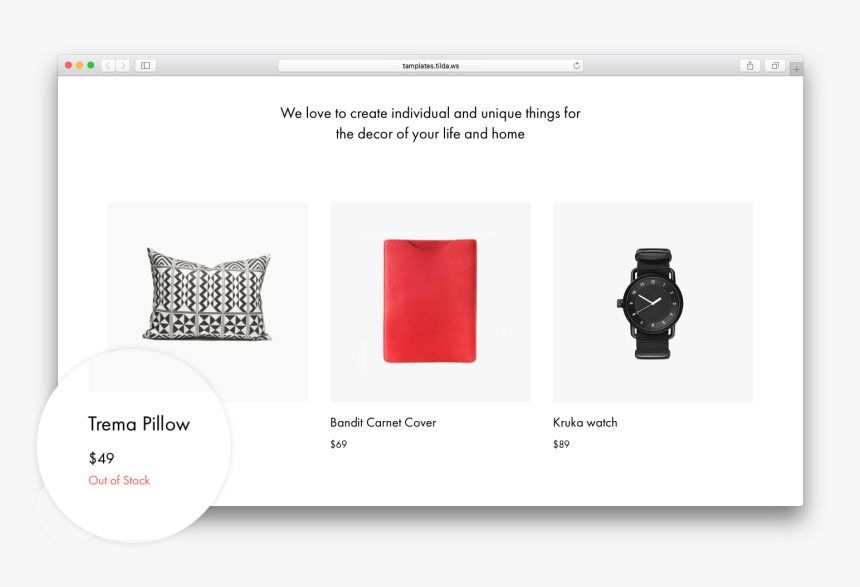This screenshot has height=587, width=860.
Task: Click the address bar showing templates.tilda.ws
Action: (x=431, y=65)
